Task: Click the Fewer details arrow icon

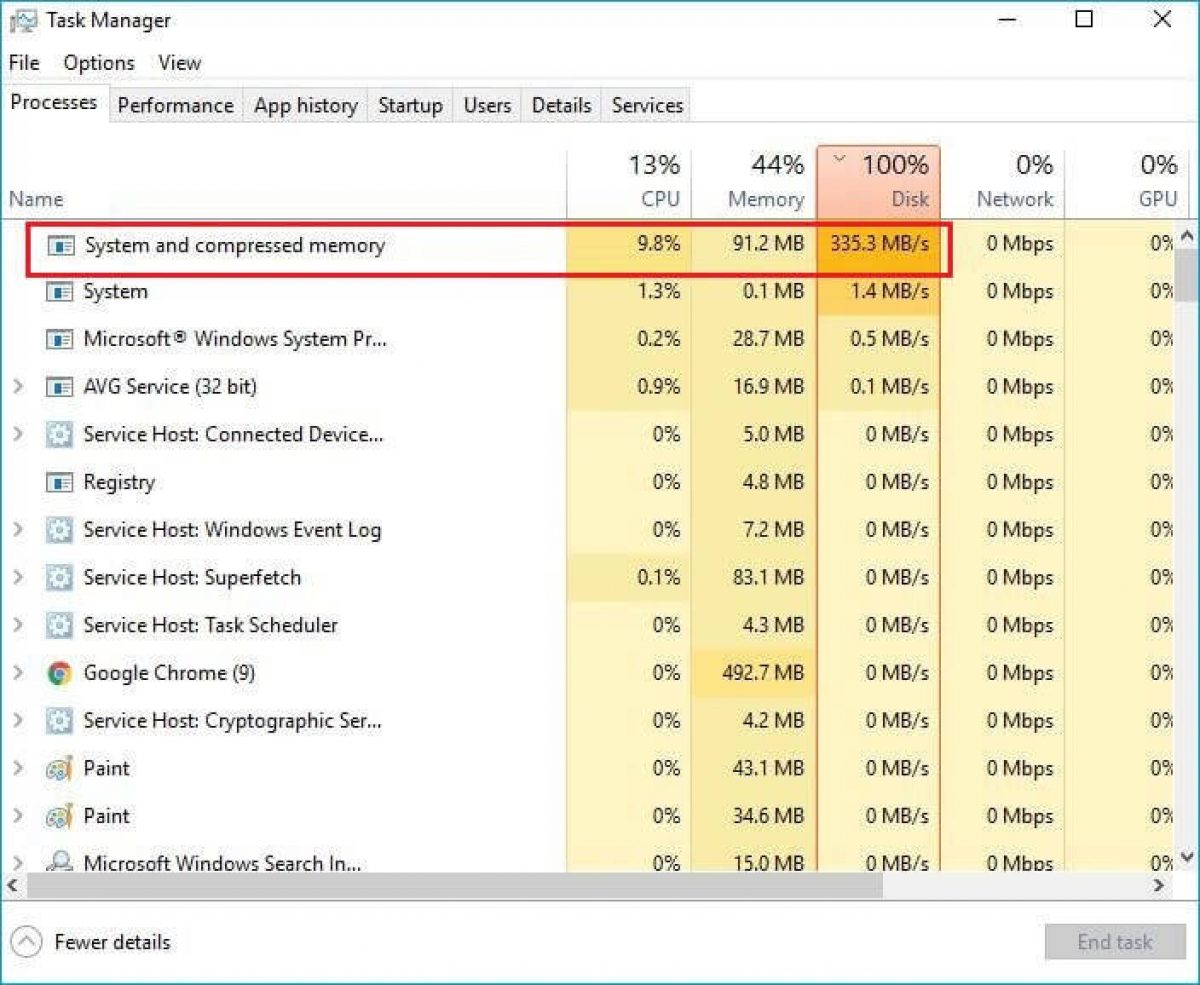Action: (27, 942)
